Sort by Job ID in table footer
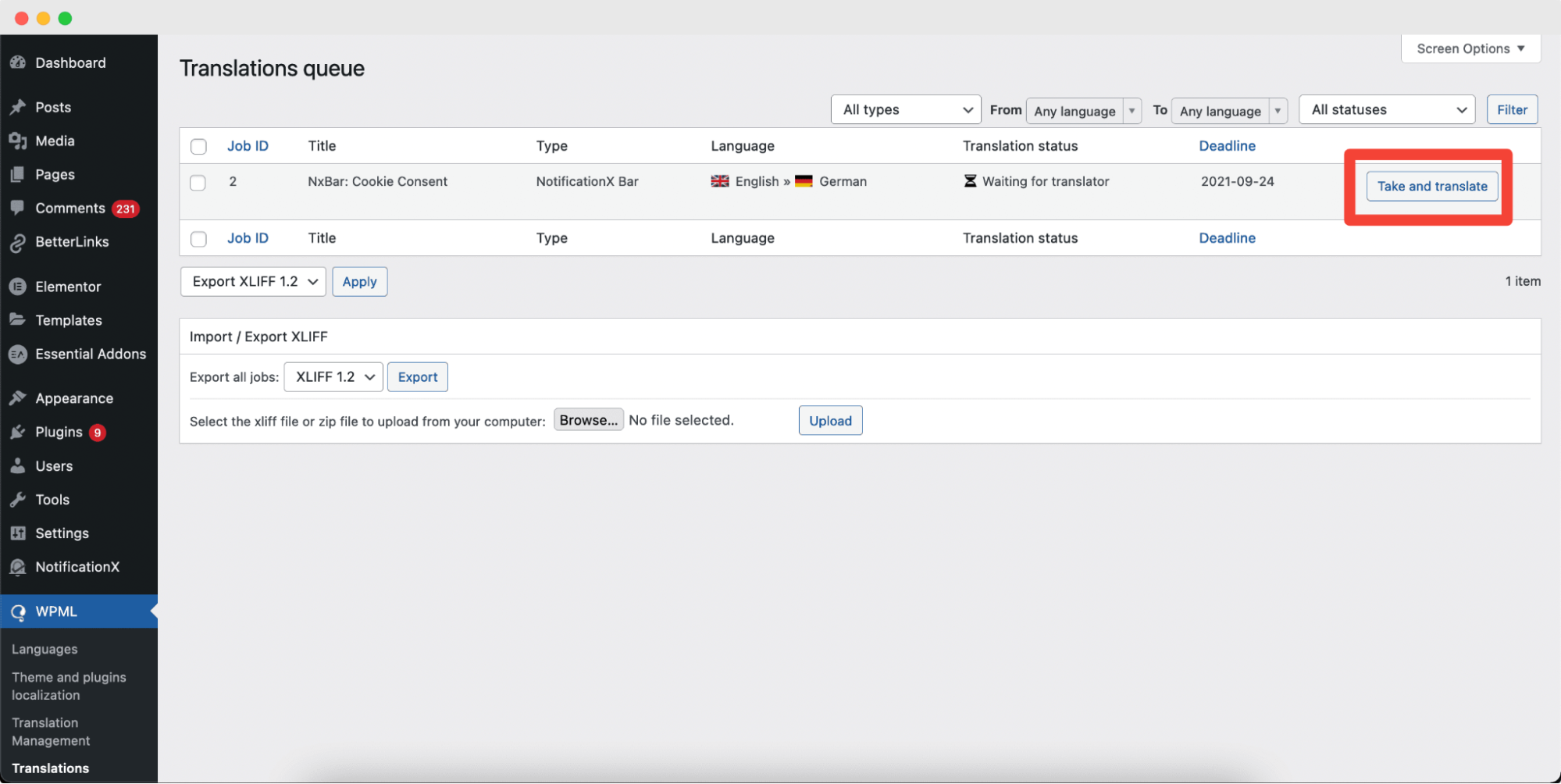Screen dimensions: 1561x784 [x=248, y=238]
